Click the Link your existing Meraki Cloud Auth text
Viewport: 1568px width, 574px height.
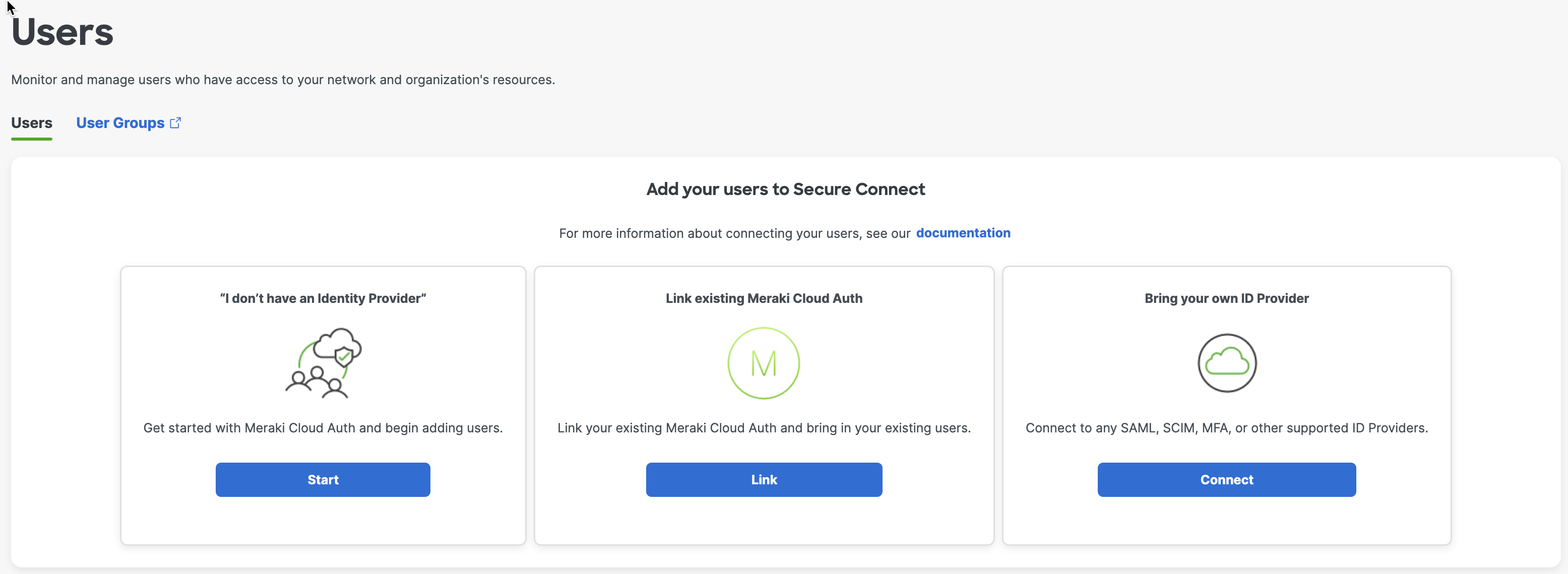(x=764, y=428)
